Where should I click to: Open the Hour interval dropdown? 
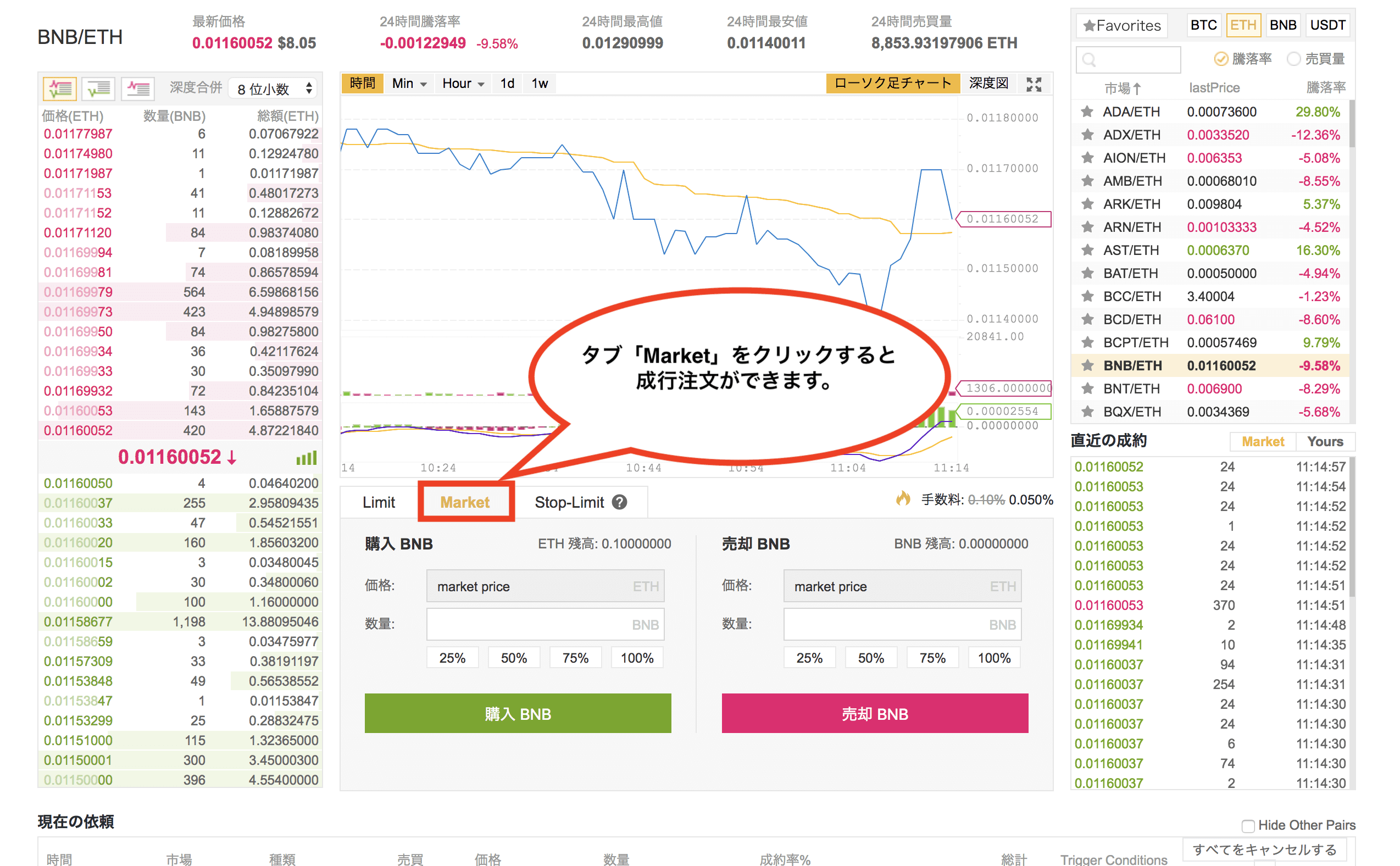pyautogui.click(x=463, y=84)
